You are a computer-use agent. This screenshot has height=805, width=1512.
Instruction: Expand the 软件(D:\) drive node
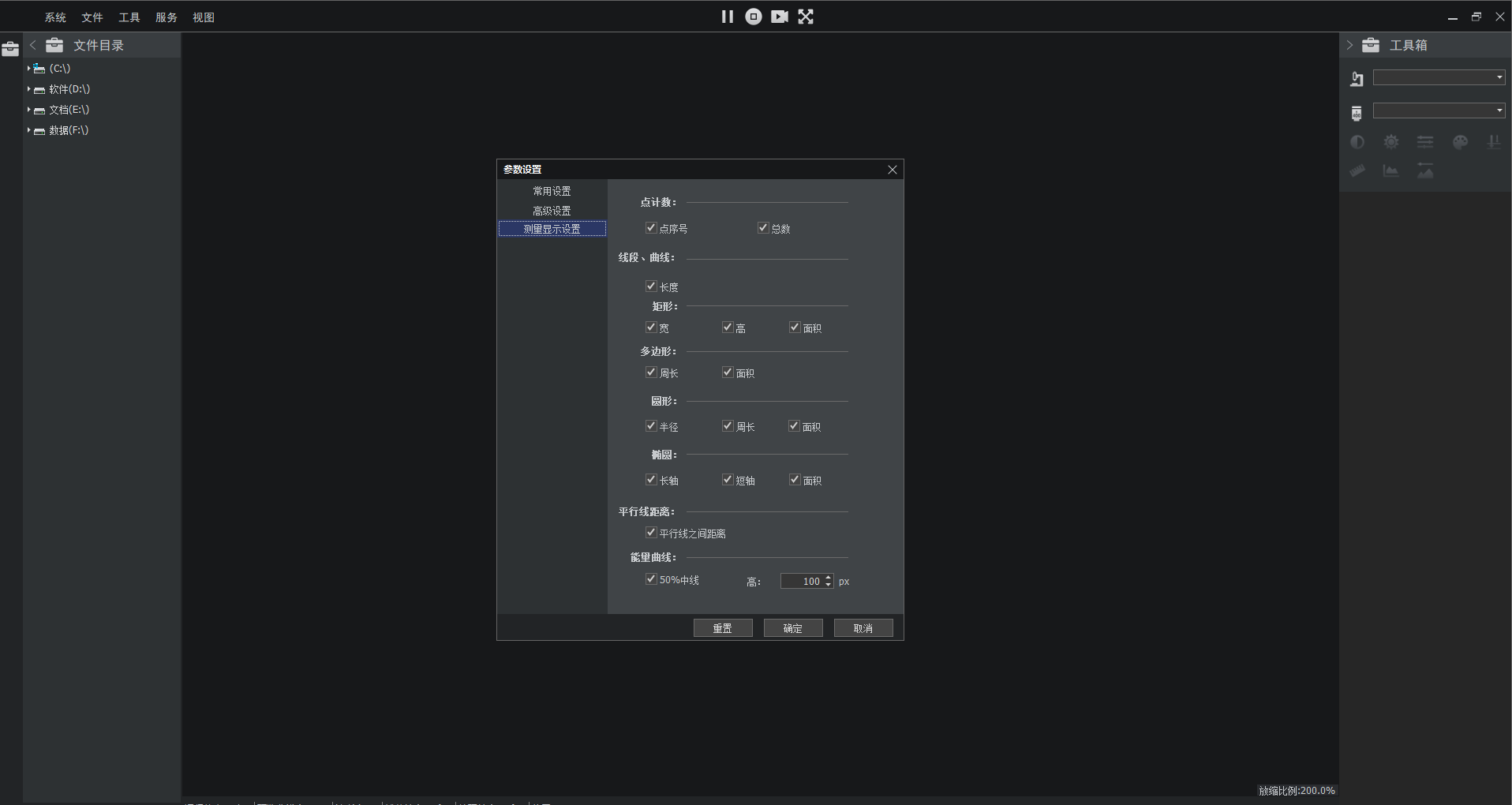28,89
